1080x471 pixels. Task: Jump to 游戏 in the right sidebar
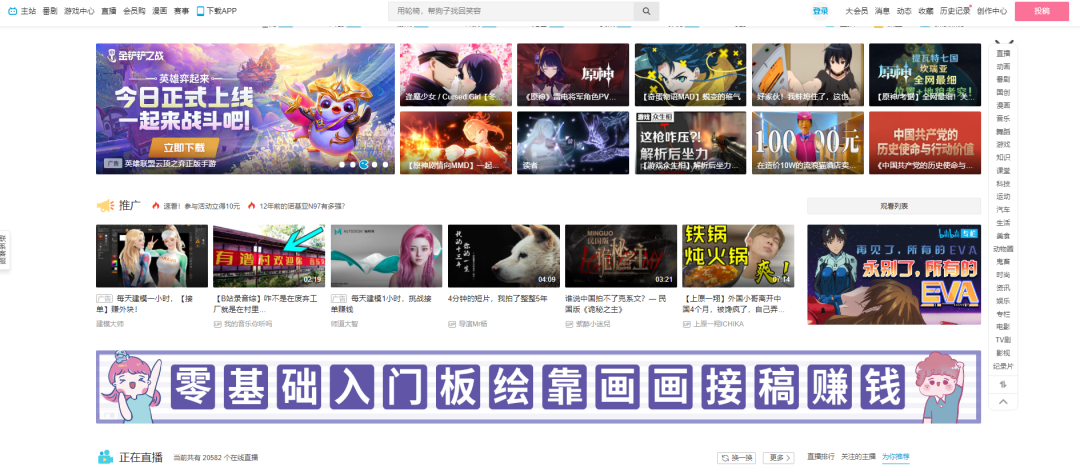click(x=1003, y=145)
